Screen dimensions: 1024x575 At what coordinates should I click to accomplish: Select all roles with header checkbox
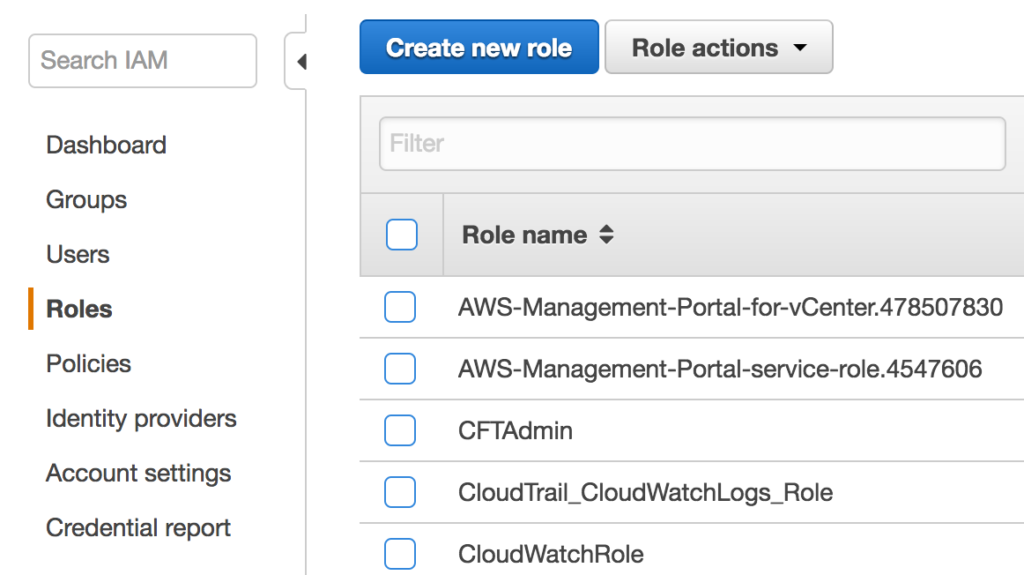[401, 236]
